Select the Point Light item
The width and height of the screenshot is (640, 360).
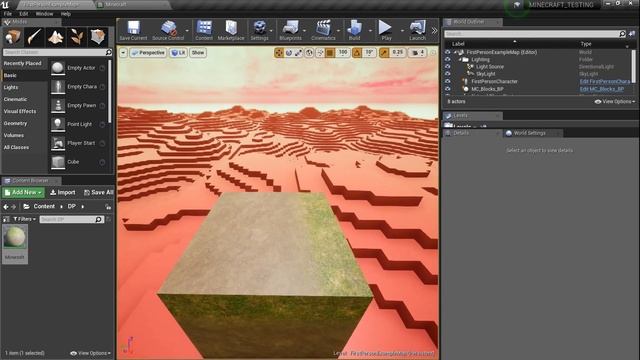(x=78, y=124)
